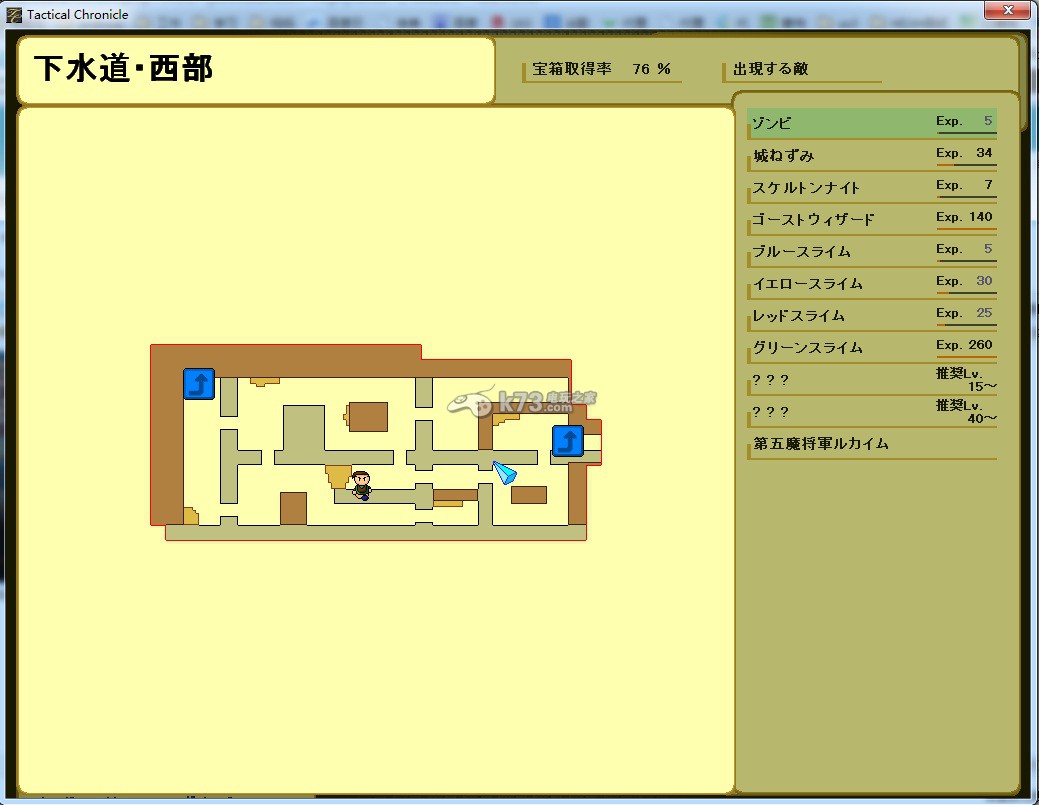Select the right blue staircase arrow icon
The image size is (1039, 805).
point(567,441)
